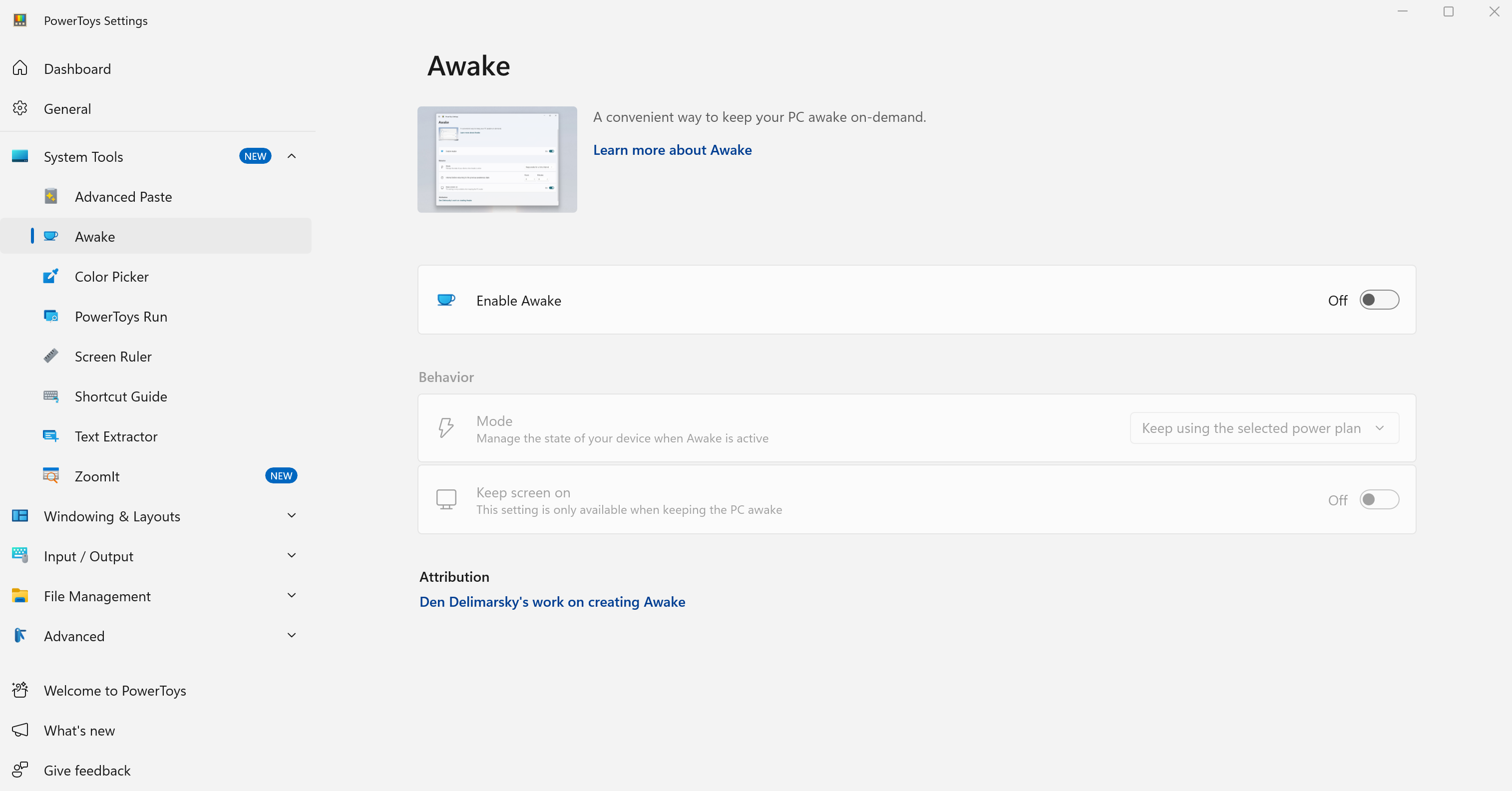Expand the Windowing & Layouts group
This screenshot has height=791, width=1512.
292,516
